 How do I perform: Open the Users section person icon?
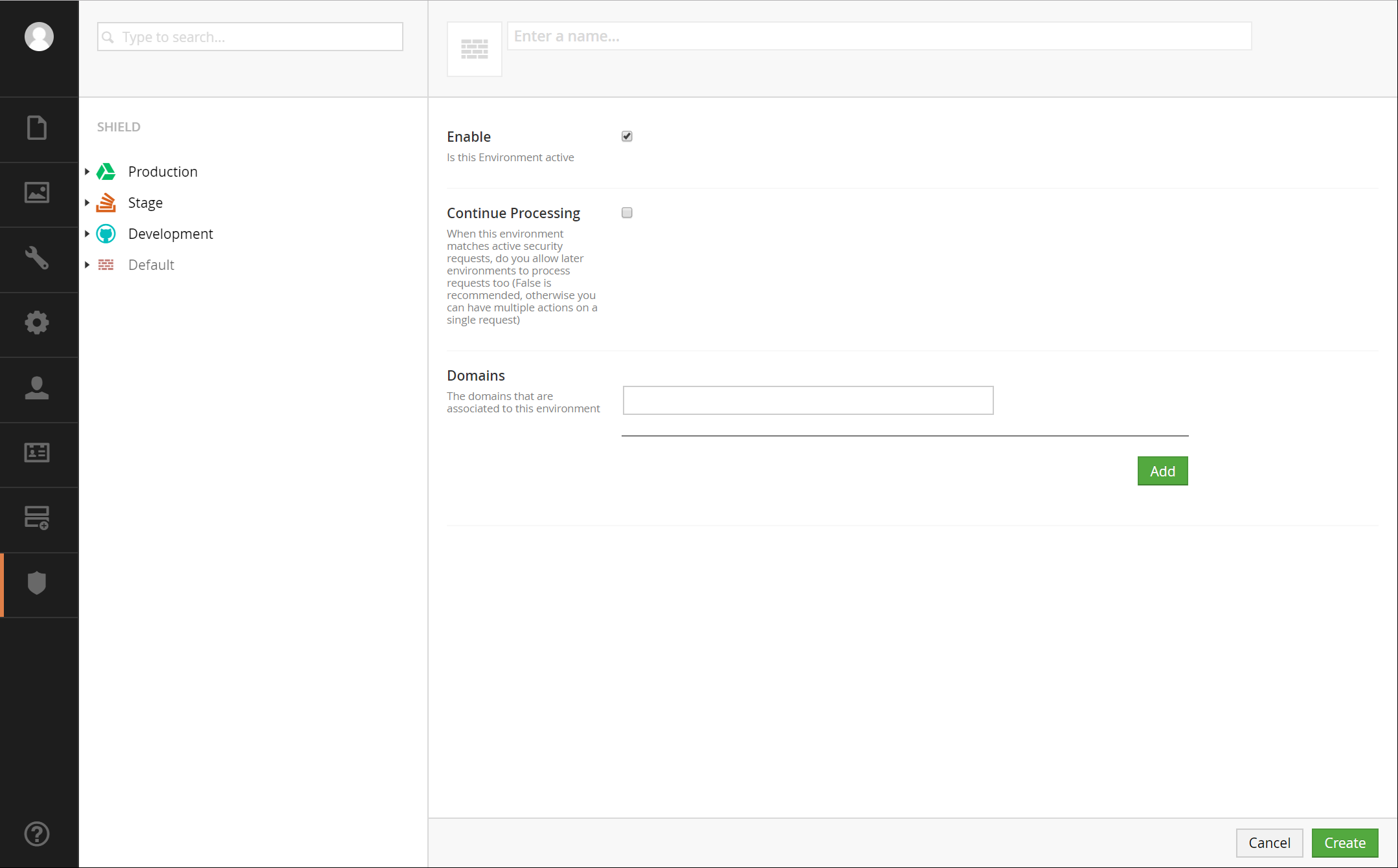coord(37,388)
